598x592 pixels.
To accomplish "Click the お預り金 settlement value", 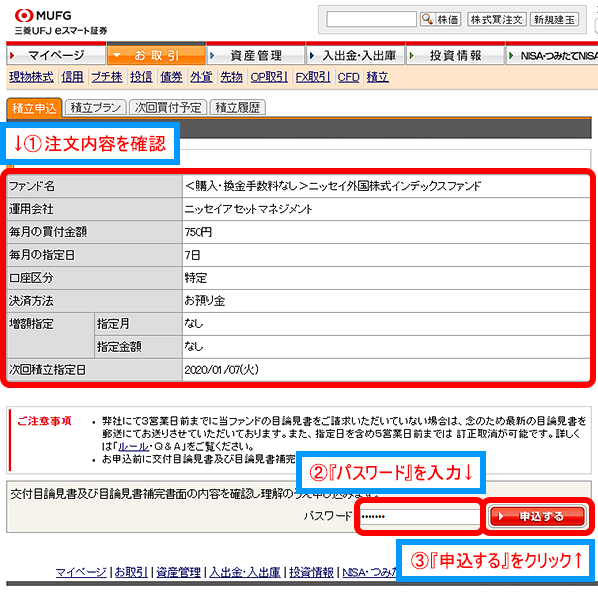I will [205, 301].
